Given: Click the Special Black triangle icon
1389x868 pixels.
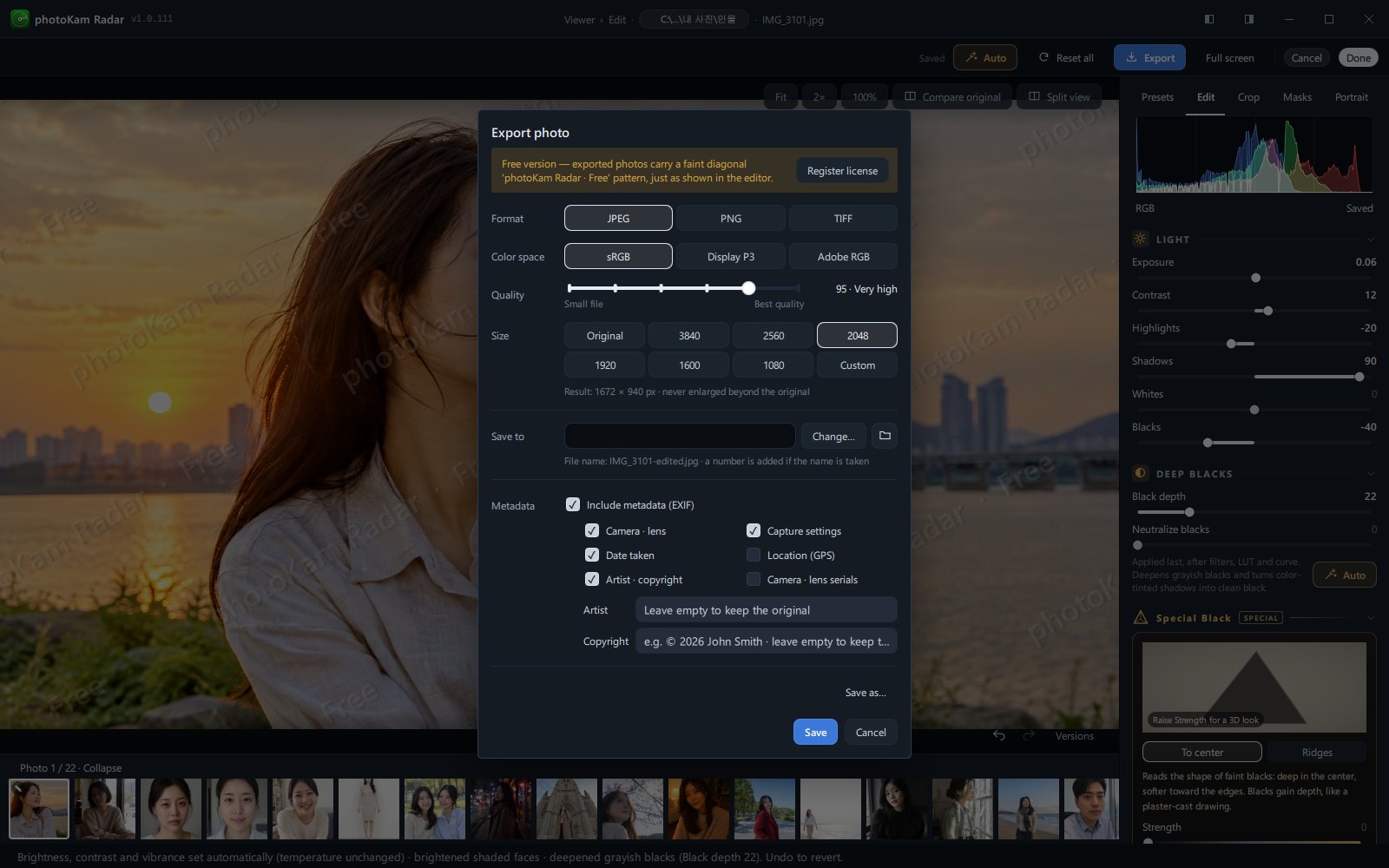Looking at the screenshot, I should [x=1141, y=617].
